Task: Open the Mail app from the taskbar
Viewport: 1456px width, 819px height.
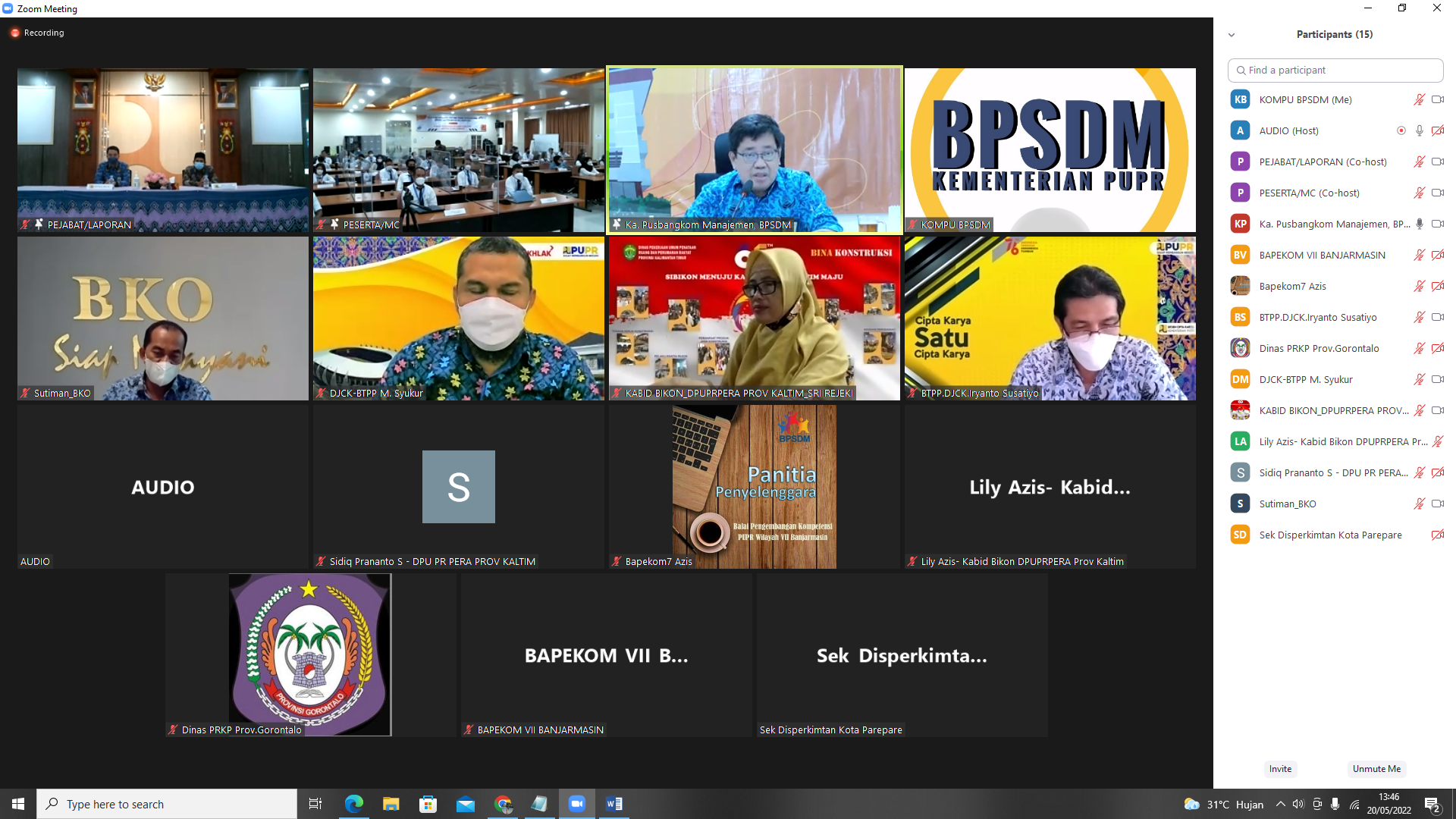Action: 466,803
